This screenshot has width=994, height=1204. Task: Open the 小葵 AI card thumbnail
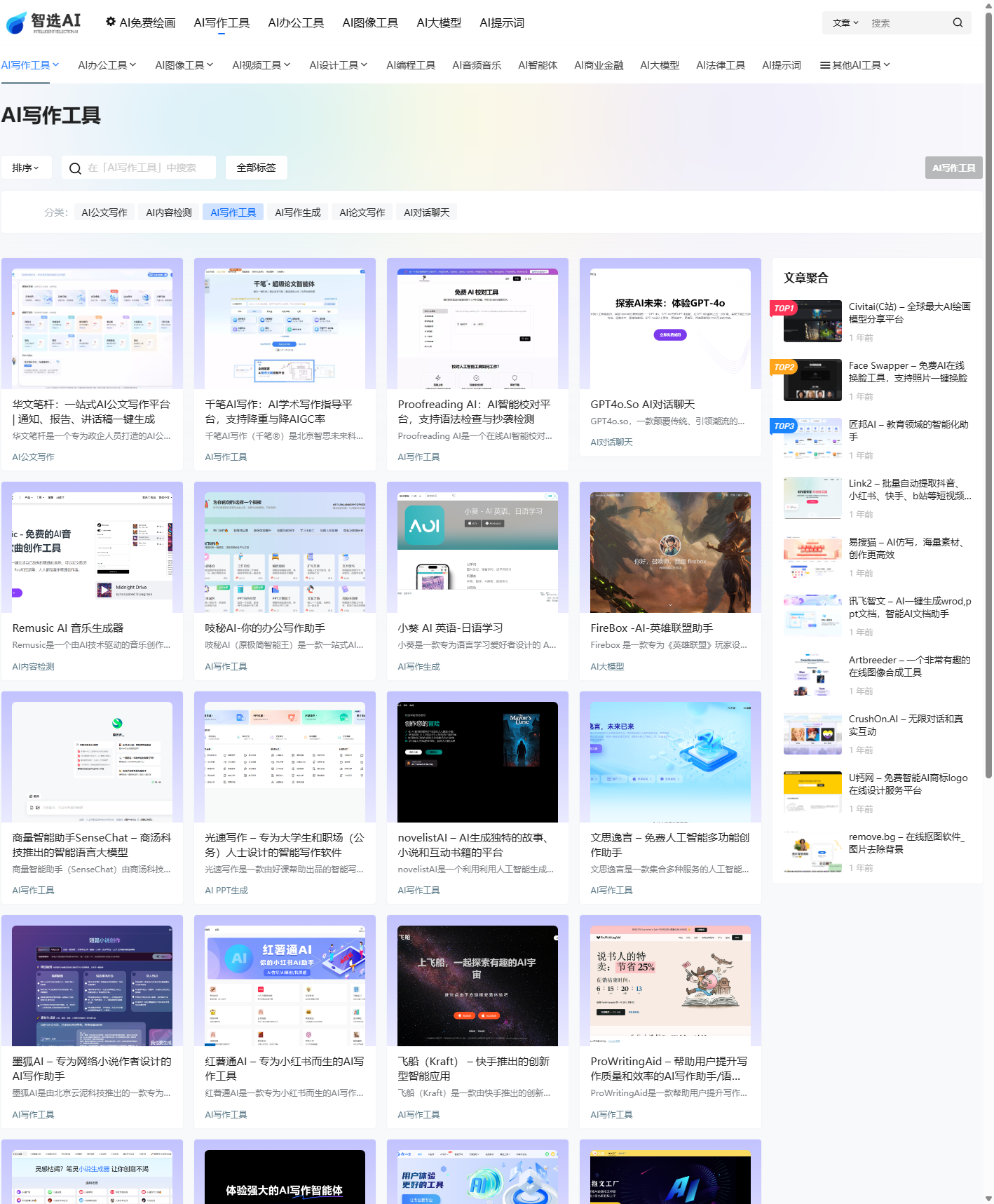click(x=477, y=552)
